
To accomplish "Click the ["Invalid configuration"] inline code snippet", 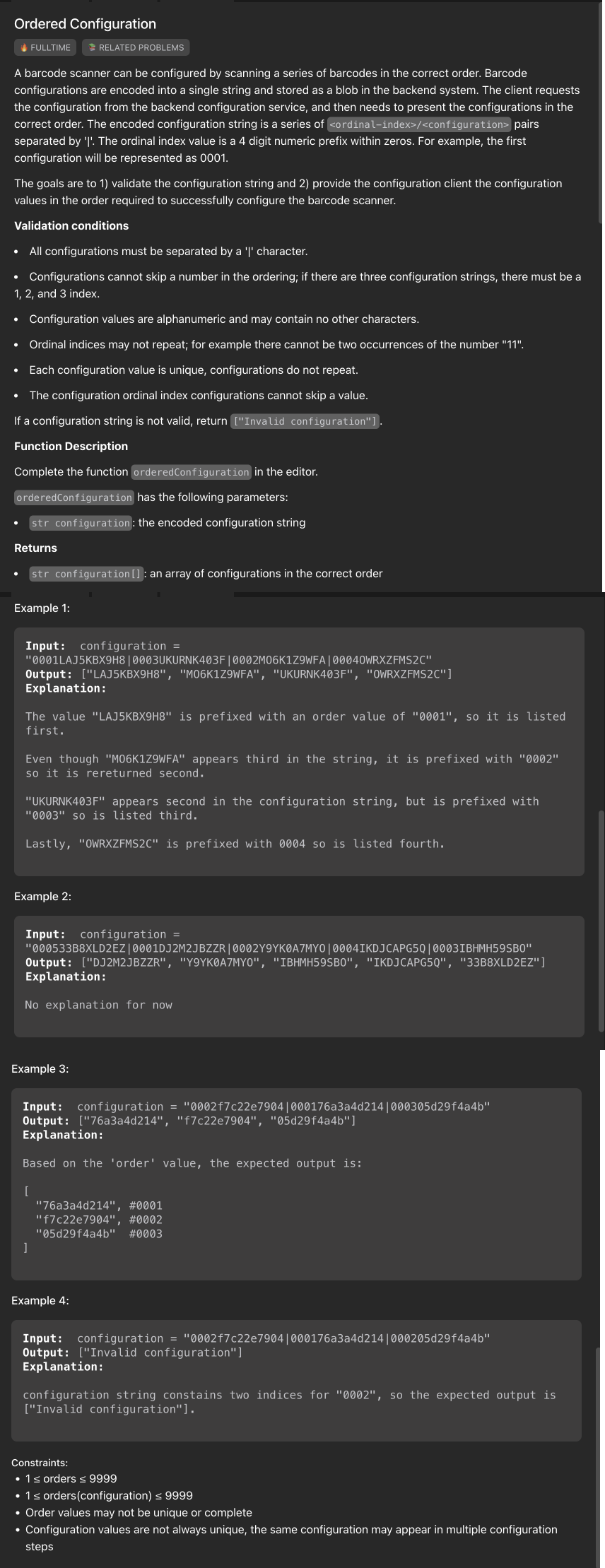I will (x=305, y=421).
